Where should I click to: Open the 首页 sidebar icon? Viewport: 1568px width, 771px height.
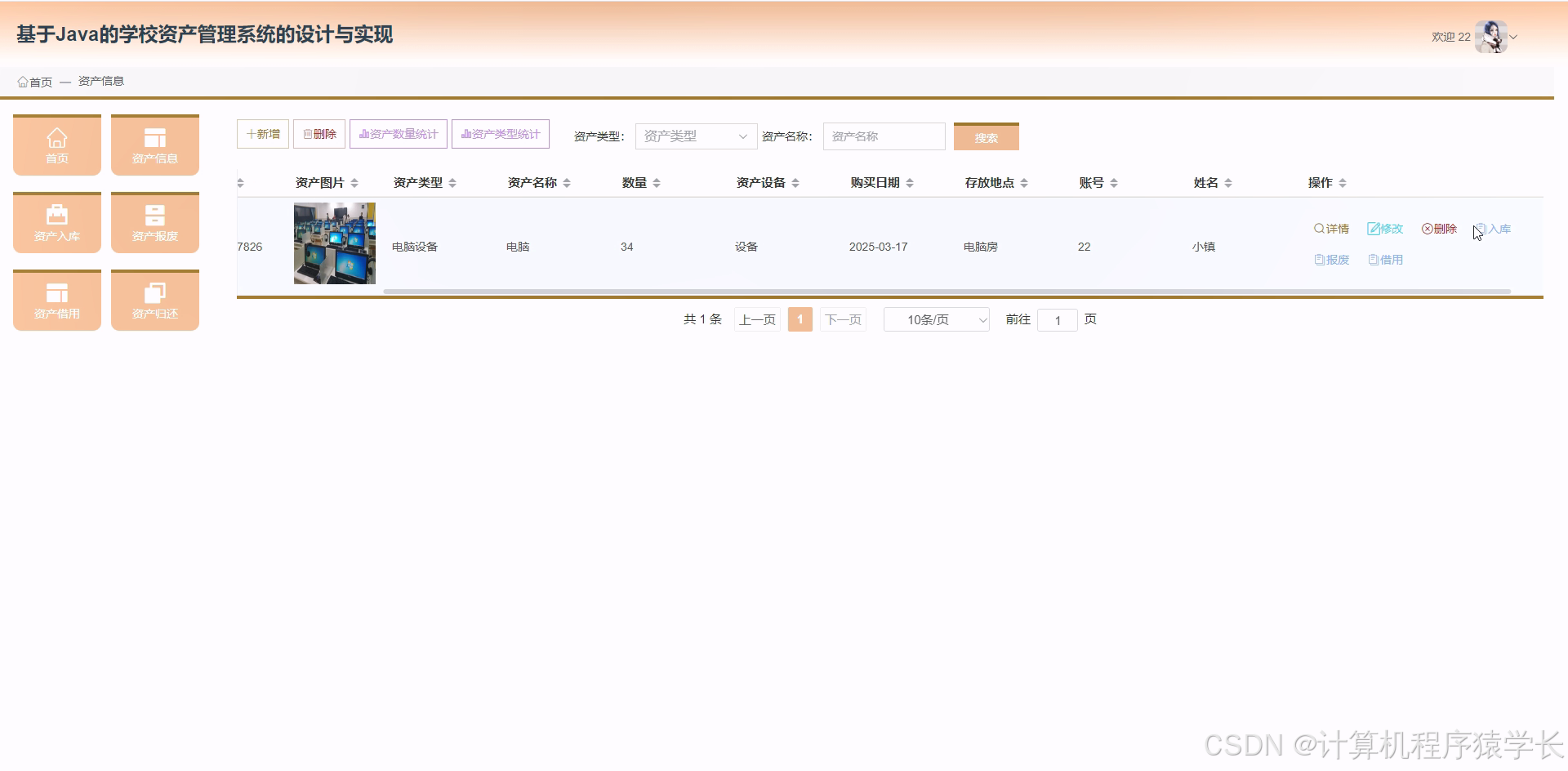click(56, 145)
